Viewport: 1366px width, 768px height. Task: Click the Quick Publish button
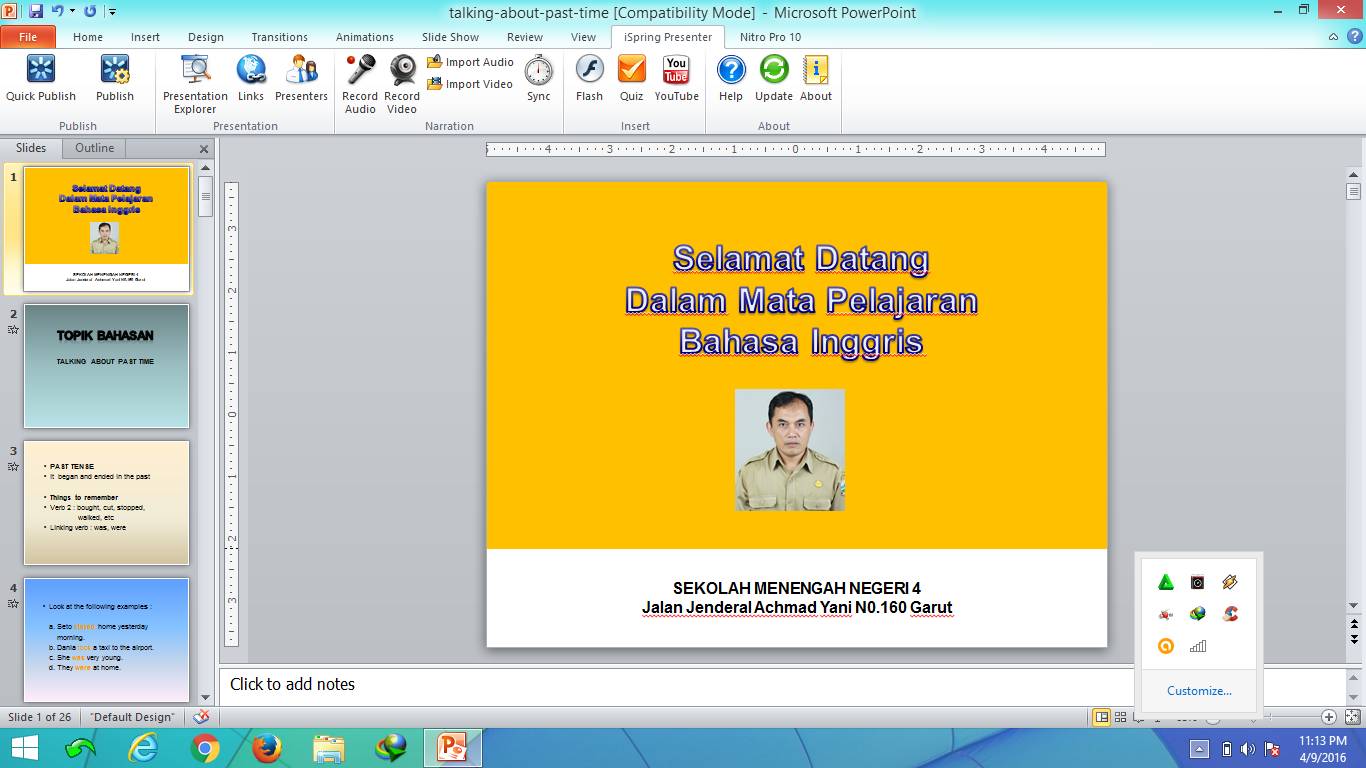coord(40,80)
